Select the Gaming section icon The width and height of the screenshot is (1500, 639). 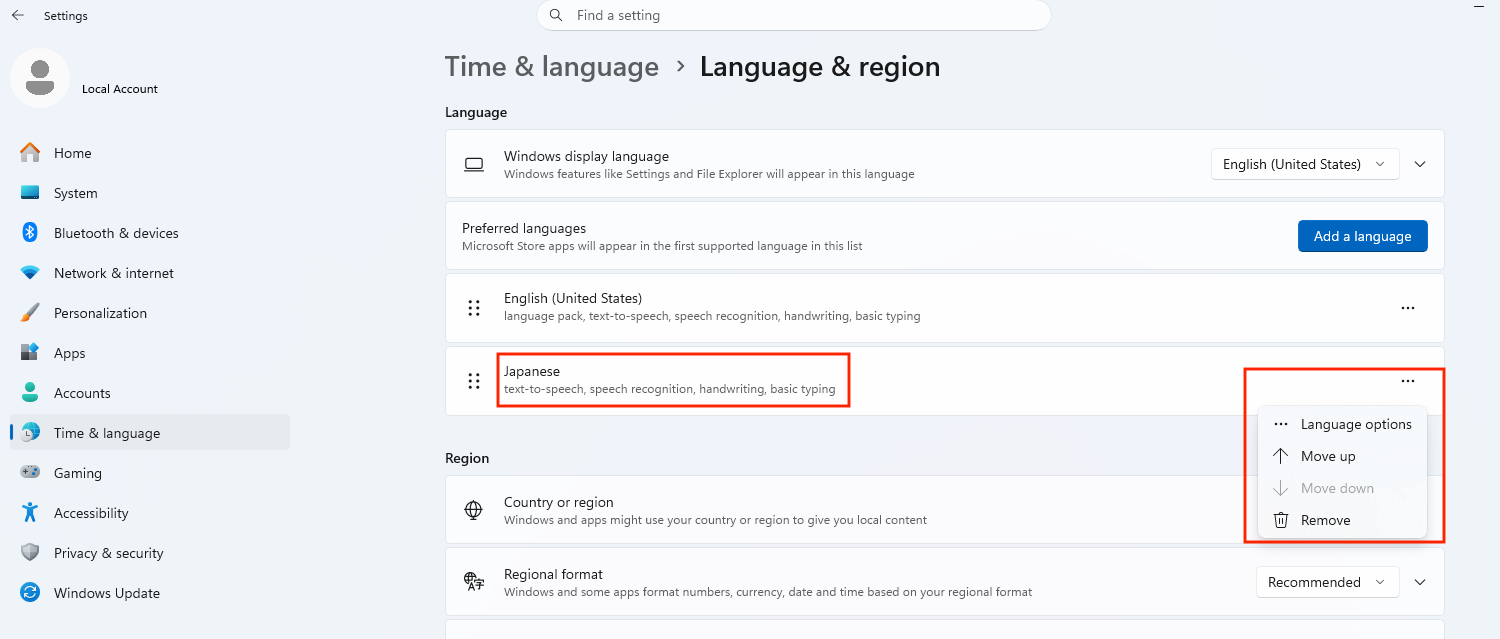30,473
